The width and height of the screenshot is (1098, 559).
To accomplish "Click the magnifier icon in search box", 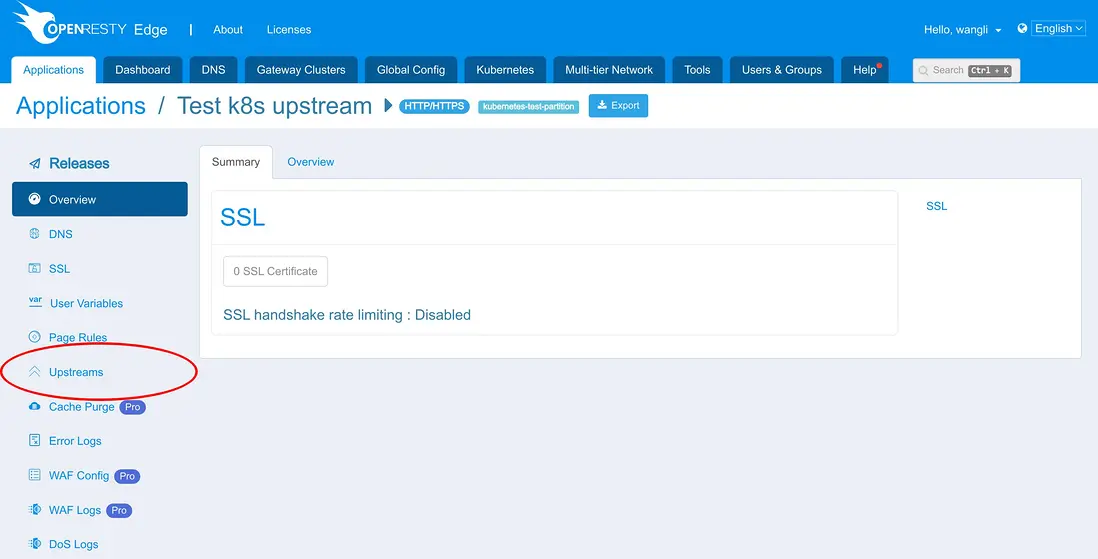I will click(x=924, y=71).
